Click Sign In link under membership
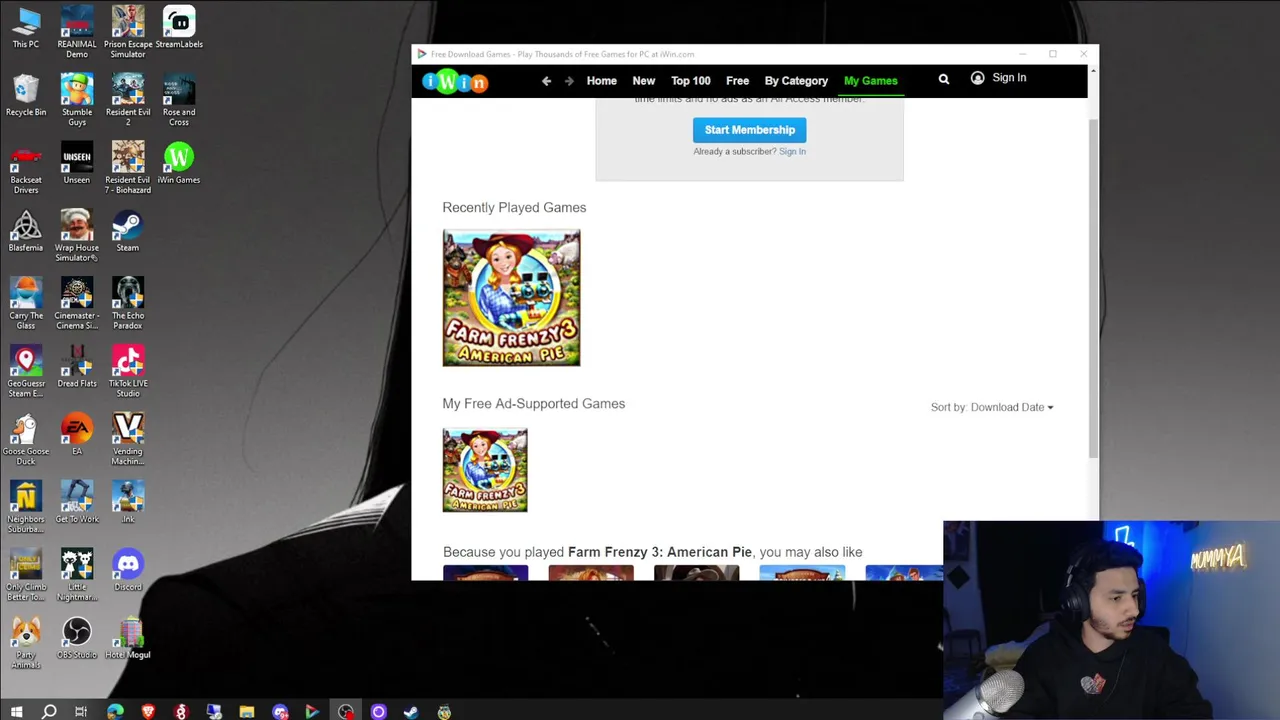The width and height of the screenshot is (1280, 720). click(x=792, y=151)
